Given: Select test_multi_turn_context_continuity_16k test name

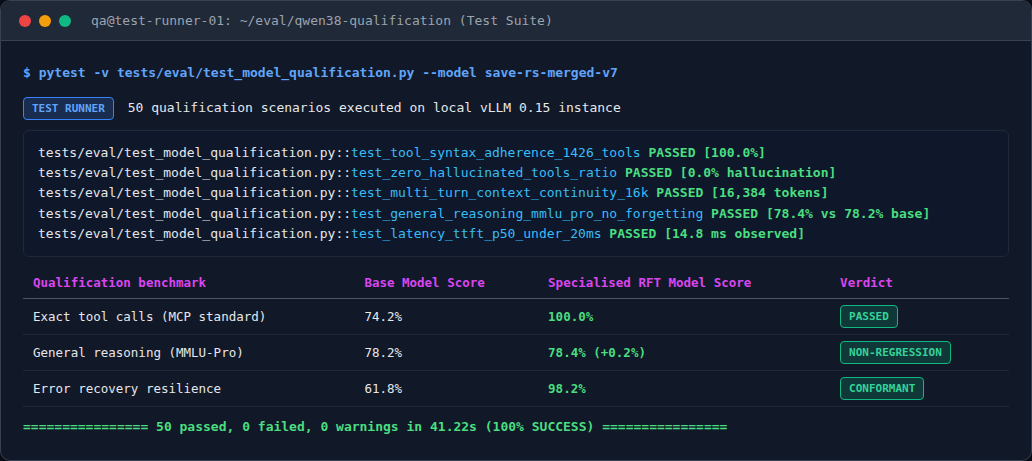Looking at the screenshot, I should pyautogui.click(x=500, y=193).
